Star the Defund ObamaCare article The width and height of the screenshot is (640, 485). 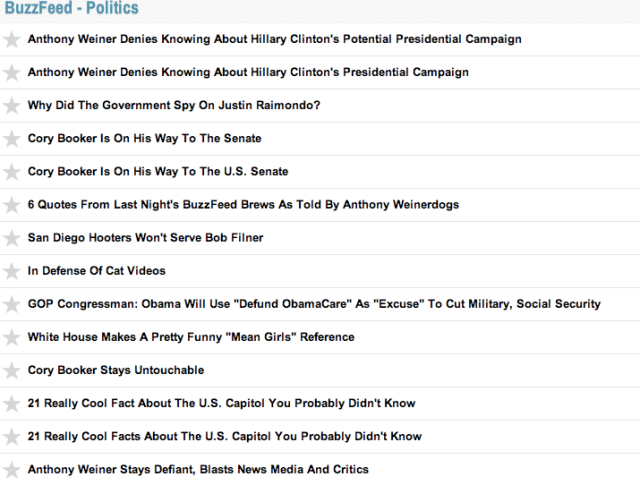point(12,304)
